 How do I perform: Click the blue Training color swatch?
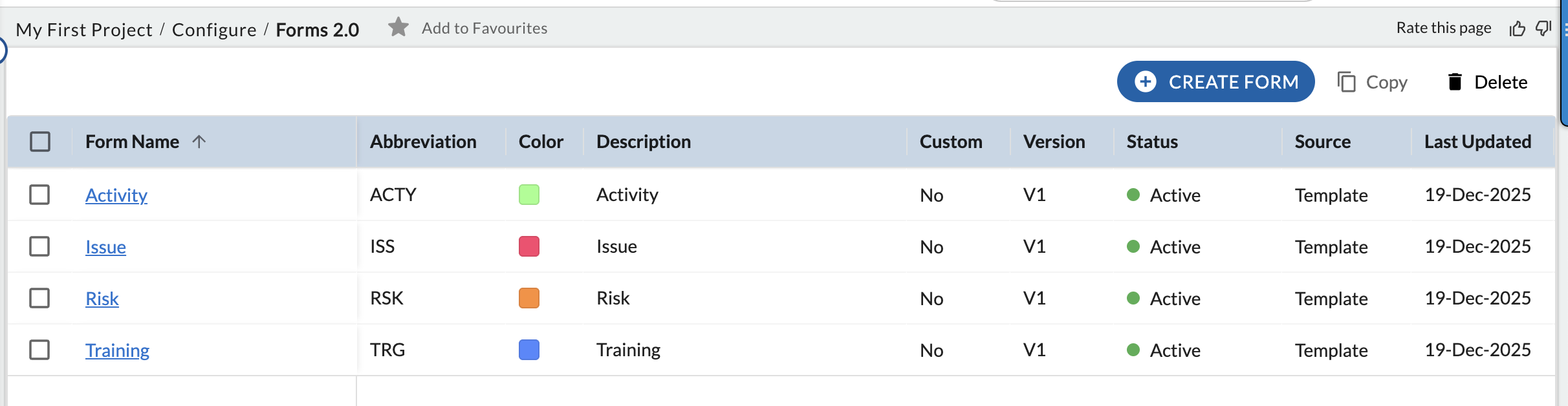pos(529,350)
